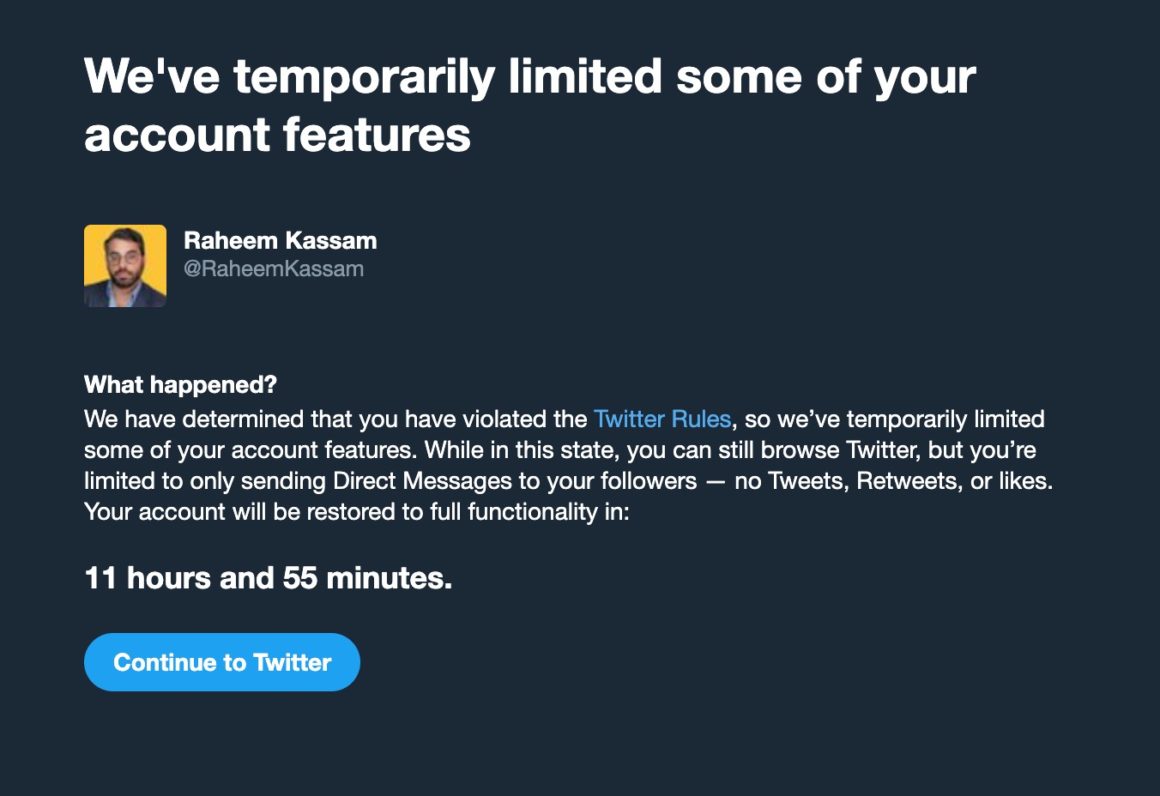Click Raheem Kassam's profile photo
The image size is (1160, 796).
pyautogui.click(x=125, y=265)
